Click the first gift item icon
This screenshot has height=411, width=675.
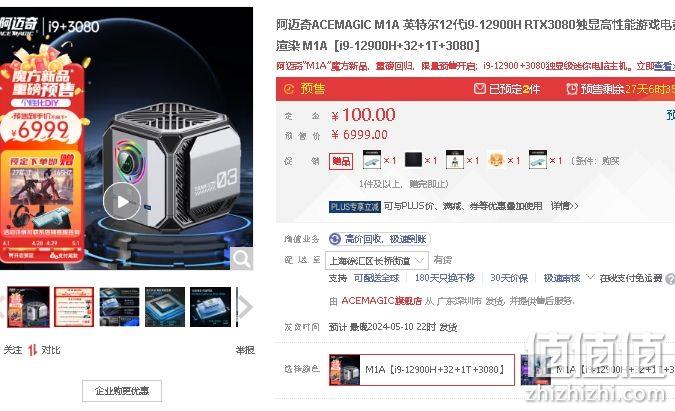pos(372,160)
